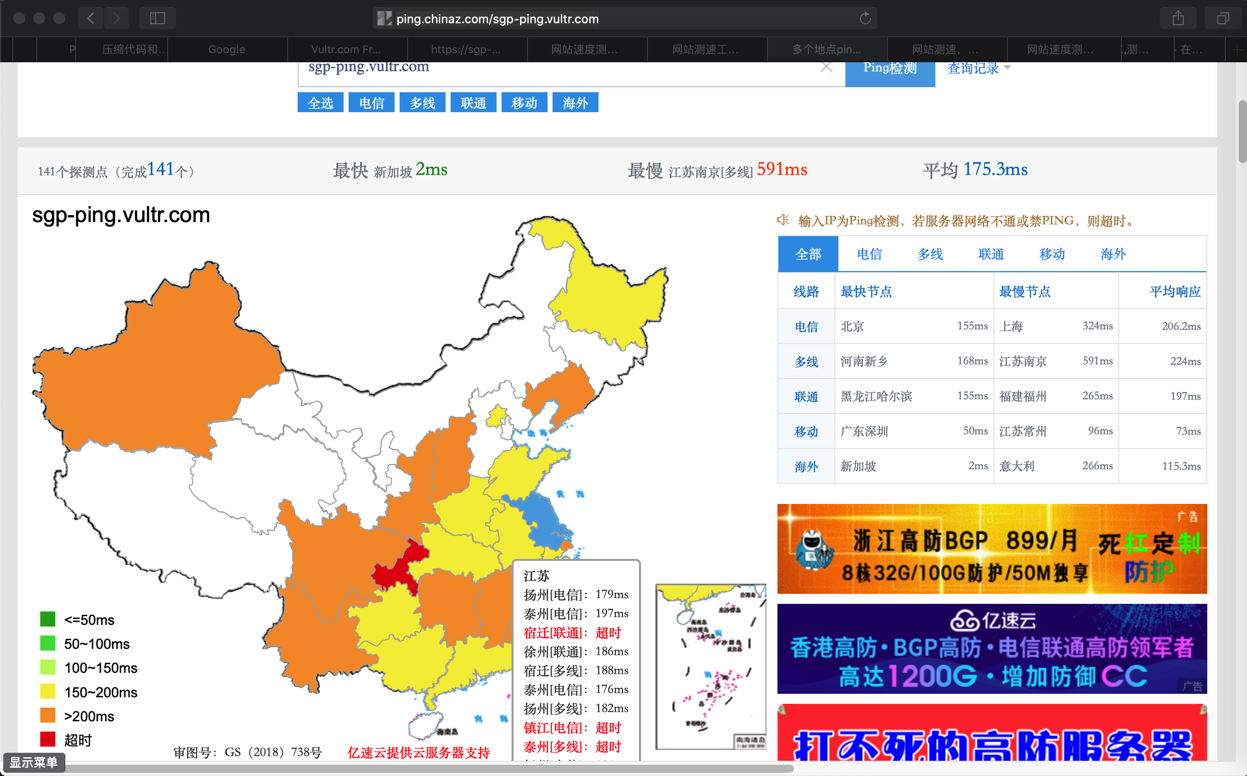Click the 电信 row link in 线路 column
Screen dimensions: 1247x776
coord(806,326)
